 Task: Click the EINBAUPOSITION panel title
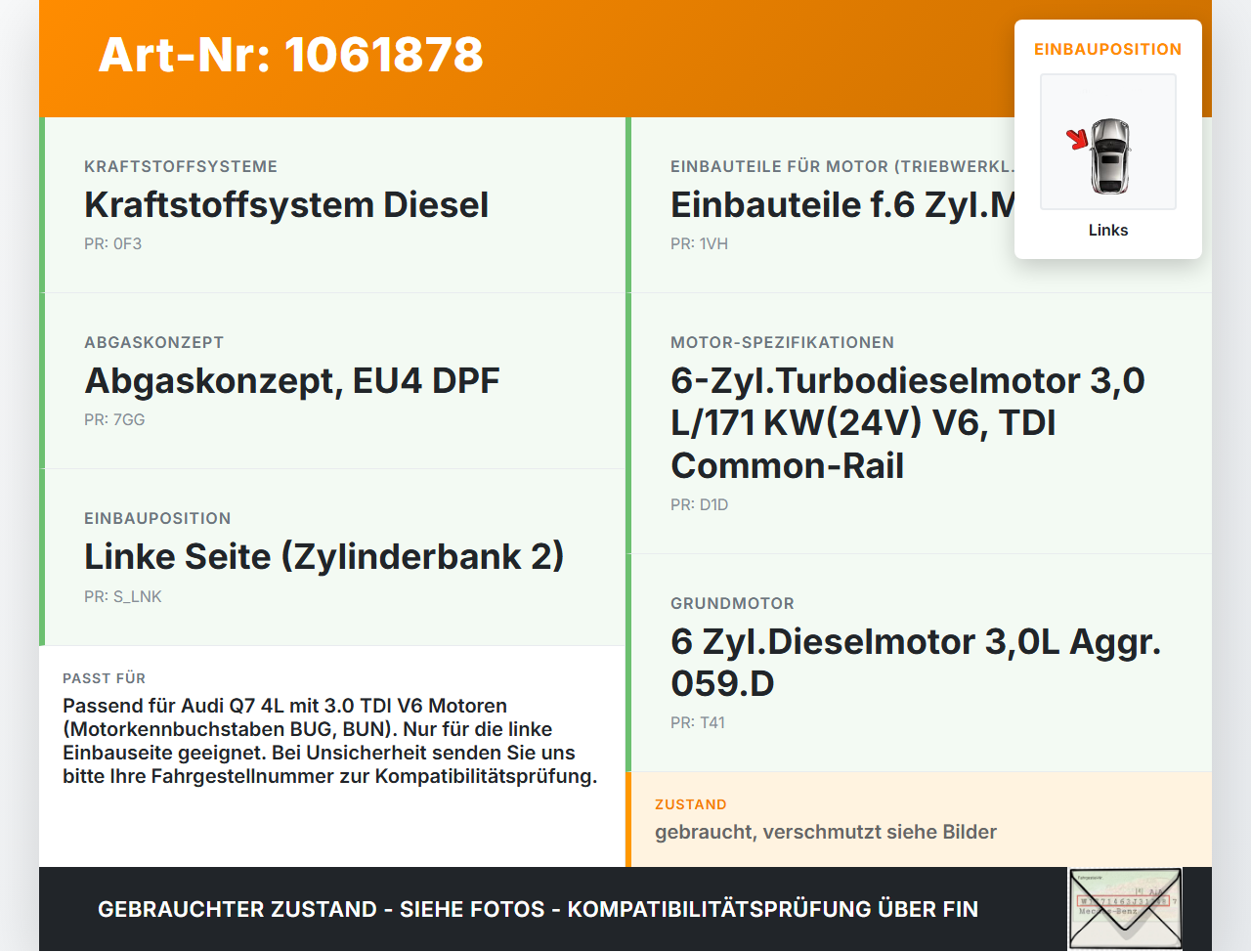[x=1108, y=49]
